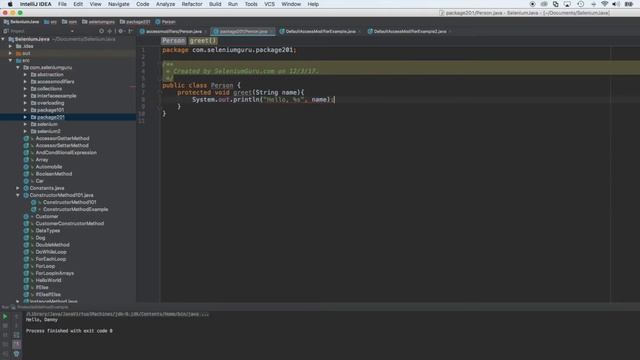This screenshot has width=640, height=360.
Task: Collapse the com.seleniumguru package
Action: click(x=18, y=67)
